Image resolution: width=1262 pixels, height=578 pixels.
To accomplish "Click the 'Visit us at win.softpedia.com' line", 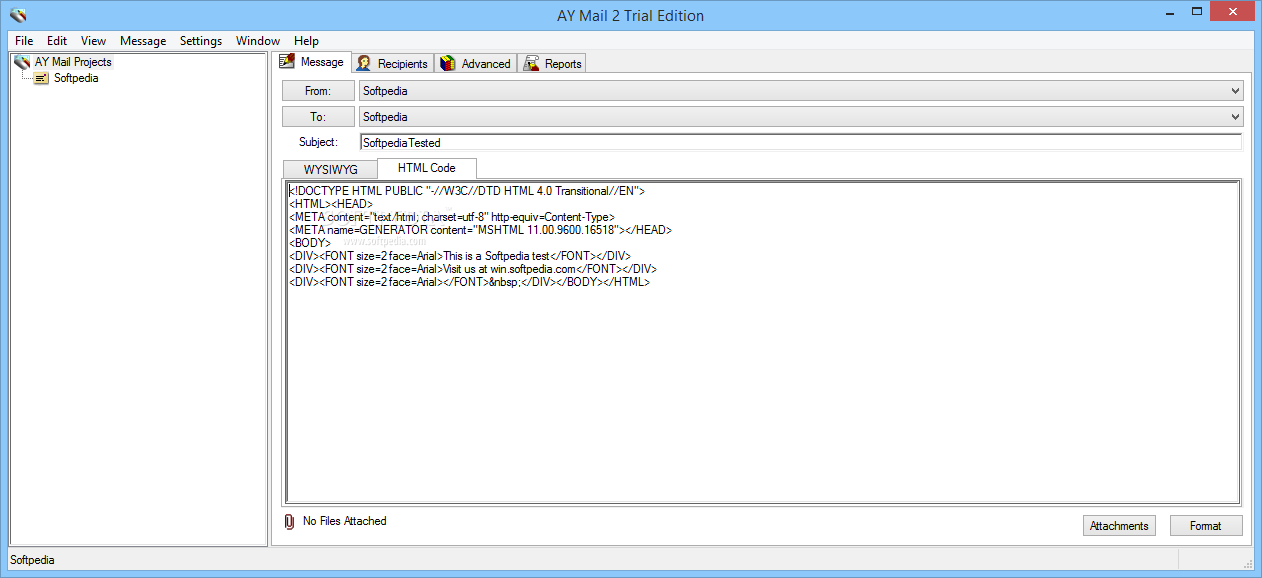I will 472,269.
